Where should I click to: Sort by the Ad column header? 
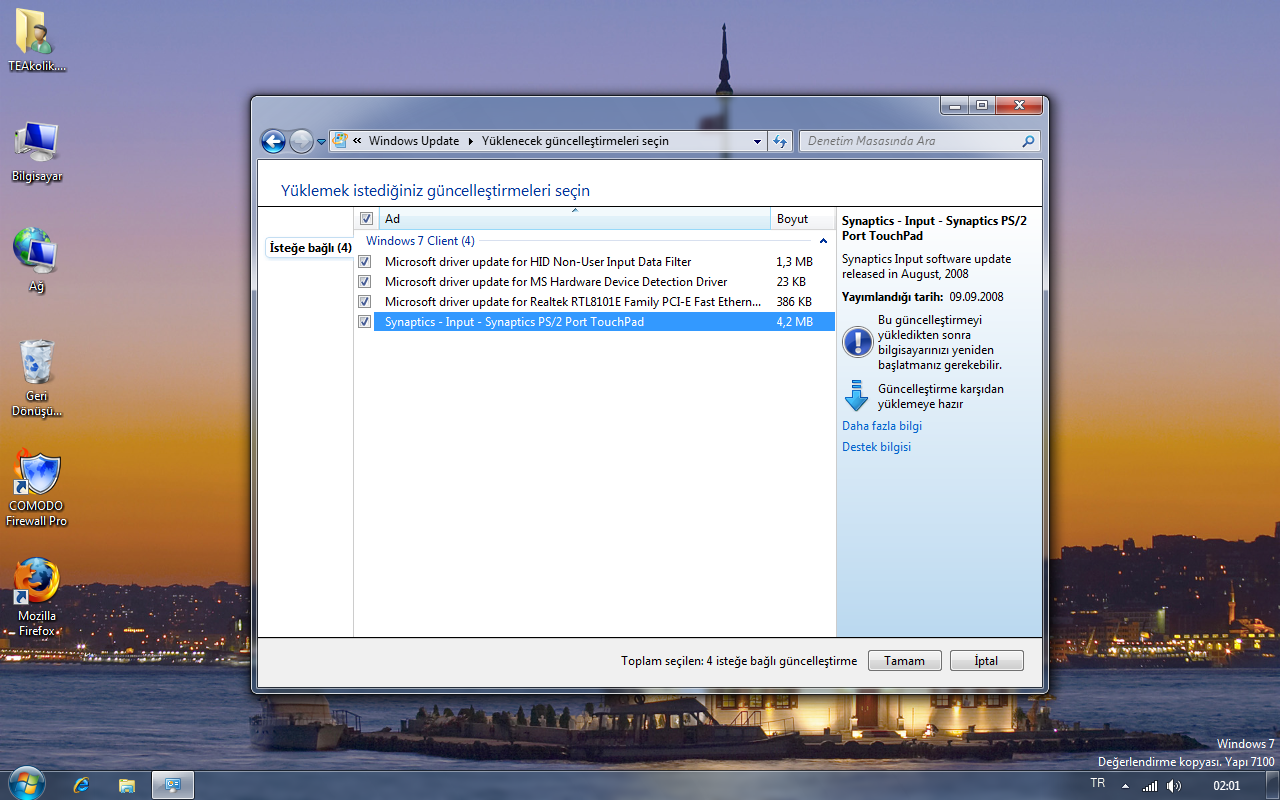575,219
